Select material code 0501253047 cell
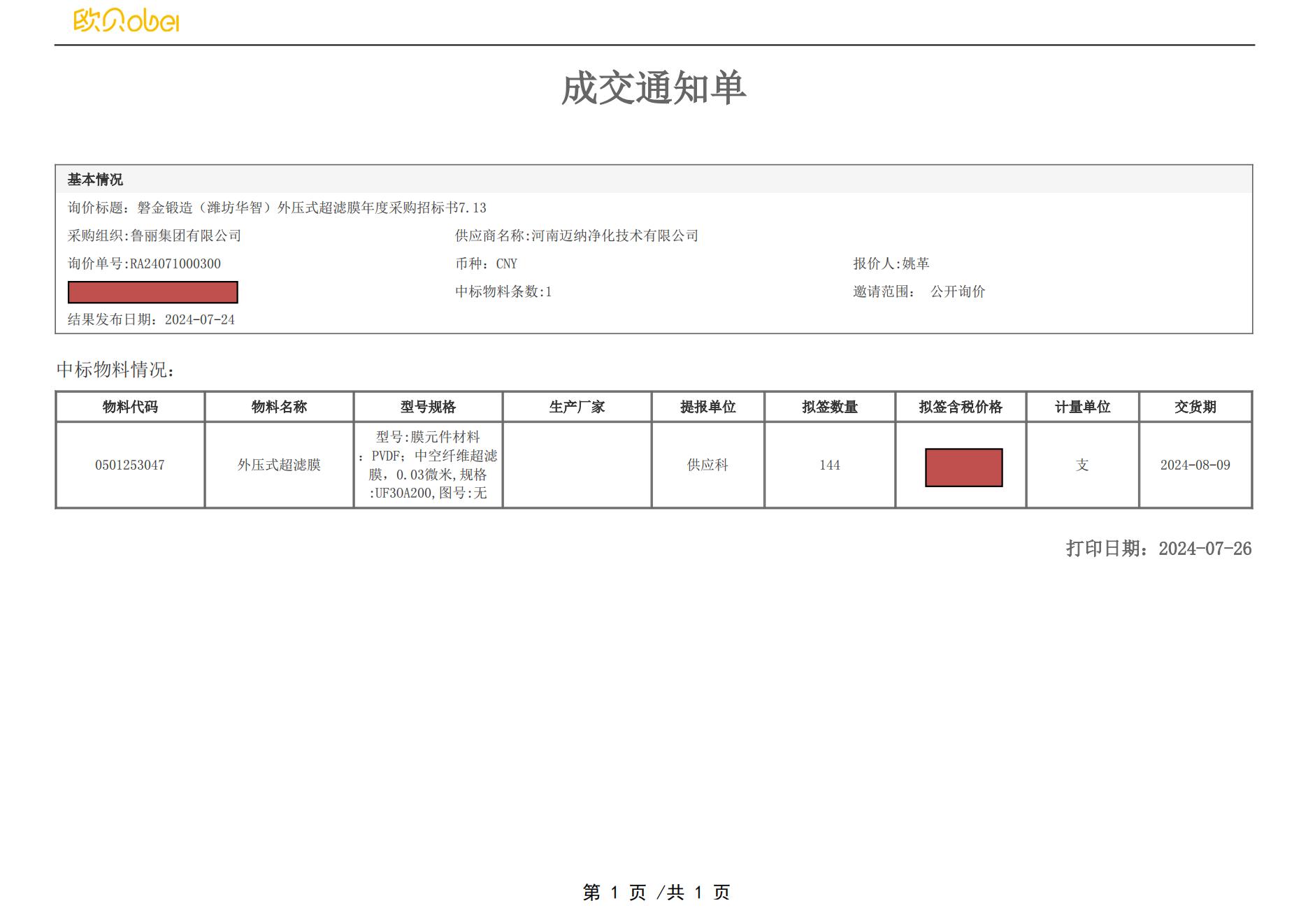The width and height of the screenshot is (1308, 924). (130, 465)
